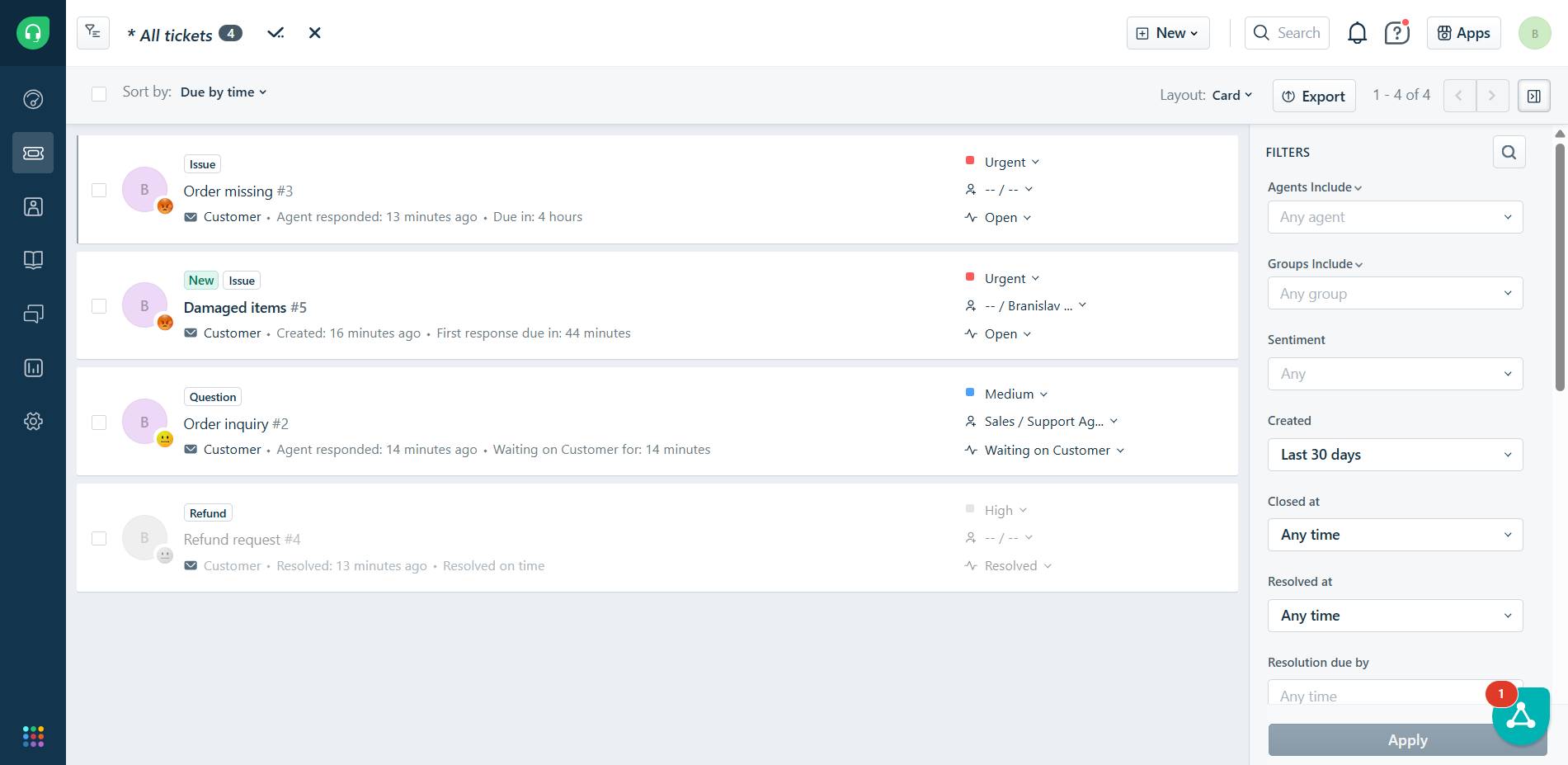Open Admin settings gear icon

[x=33, y=421]
